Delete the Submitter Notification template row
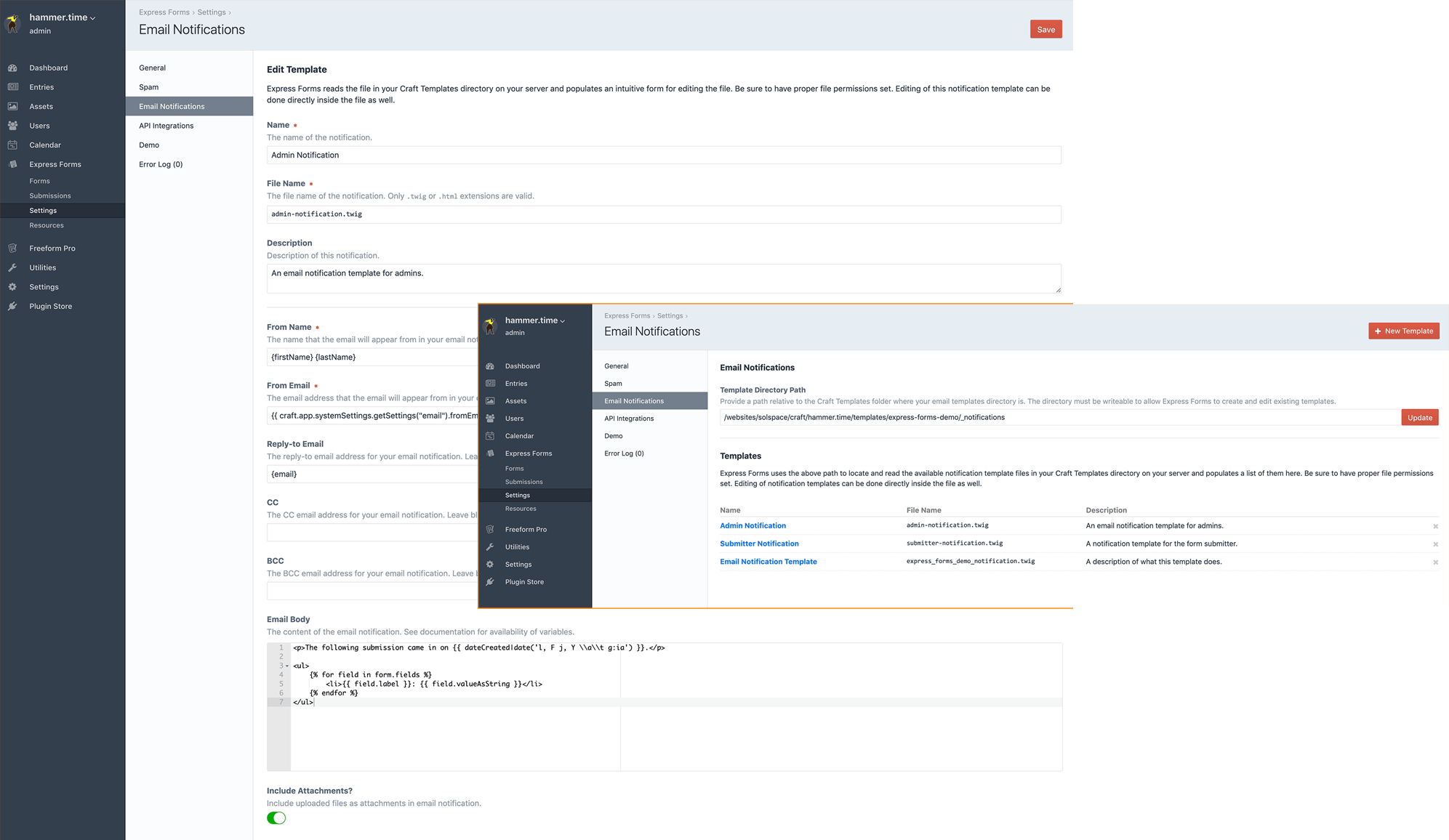1449x840 pixels. [1435, 544]
